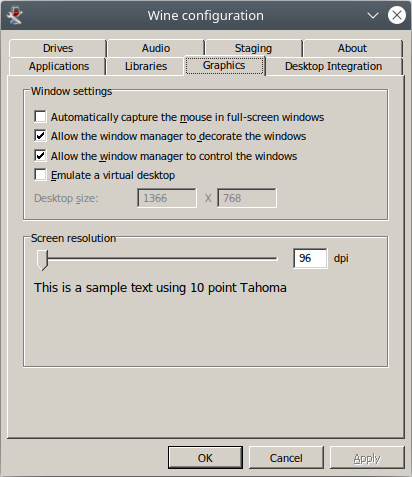The height and width of the screenshot is (477, 412).
Task: Select the Graphics tab
Action: pos(224,66)
